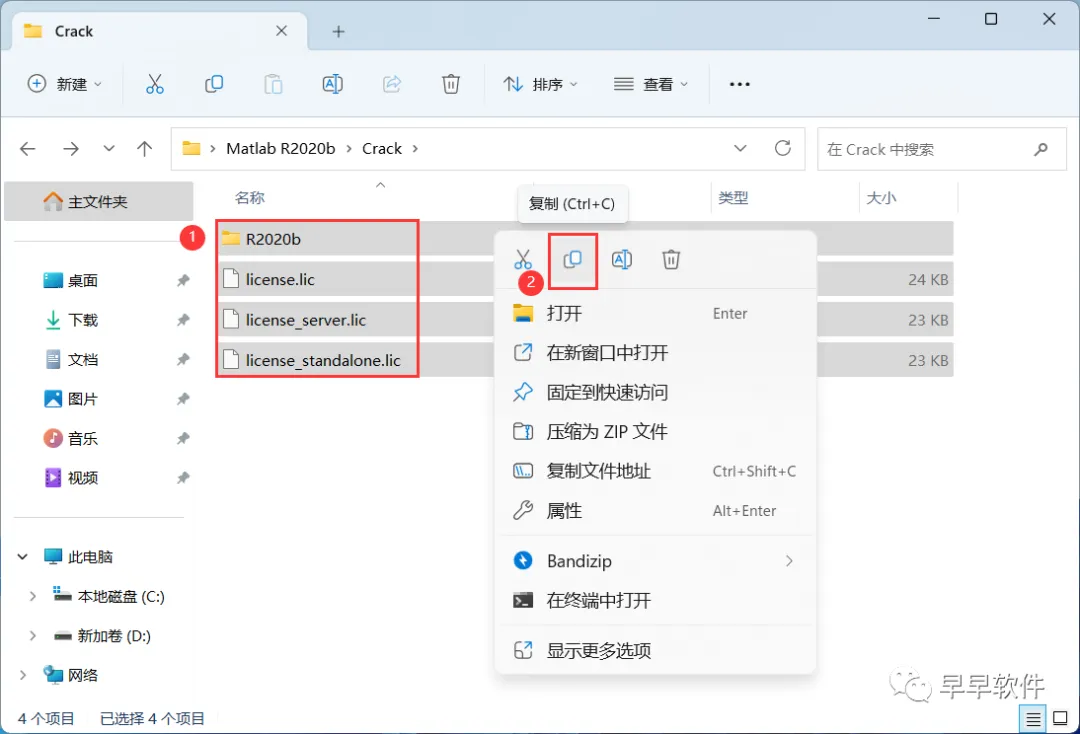Sort by 类型 column header

click(733, 198)
